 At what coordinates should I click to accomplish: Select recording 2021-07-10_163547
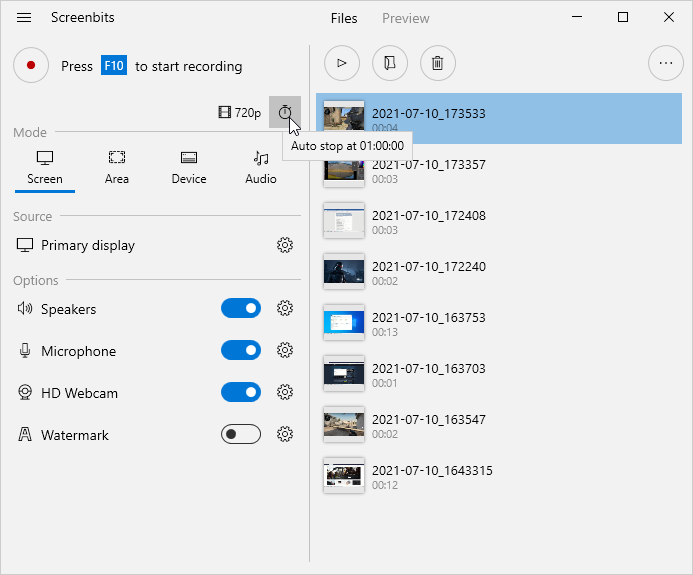pyautogui.click(x=499, y=425)
